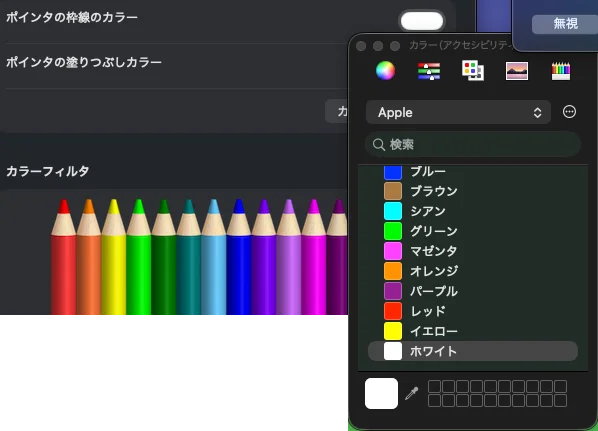The image size is (598, 431).
Task: Select the パープル color row
Action: (x=473, y=291)
